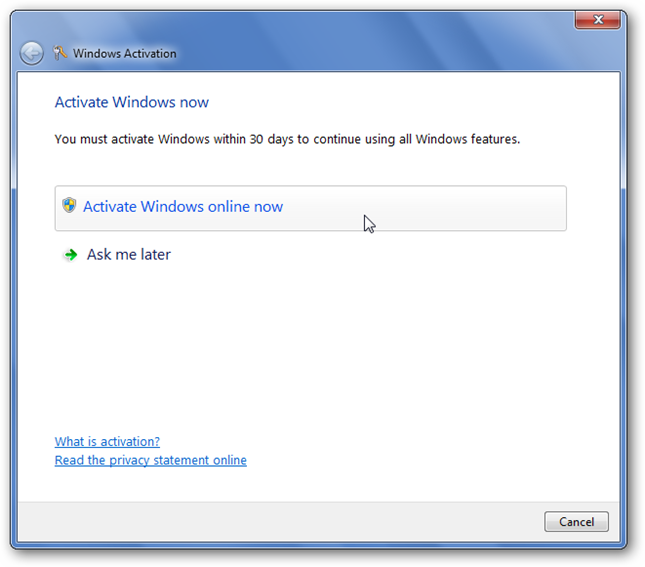Image resolution: width=645 pixels, height=567 pixels.
Task: Click the Windows Activation title text
Action: click(x=125, y=53)
